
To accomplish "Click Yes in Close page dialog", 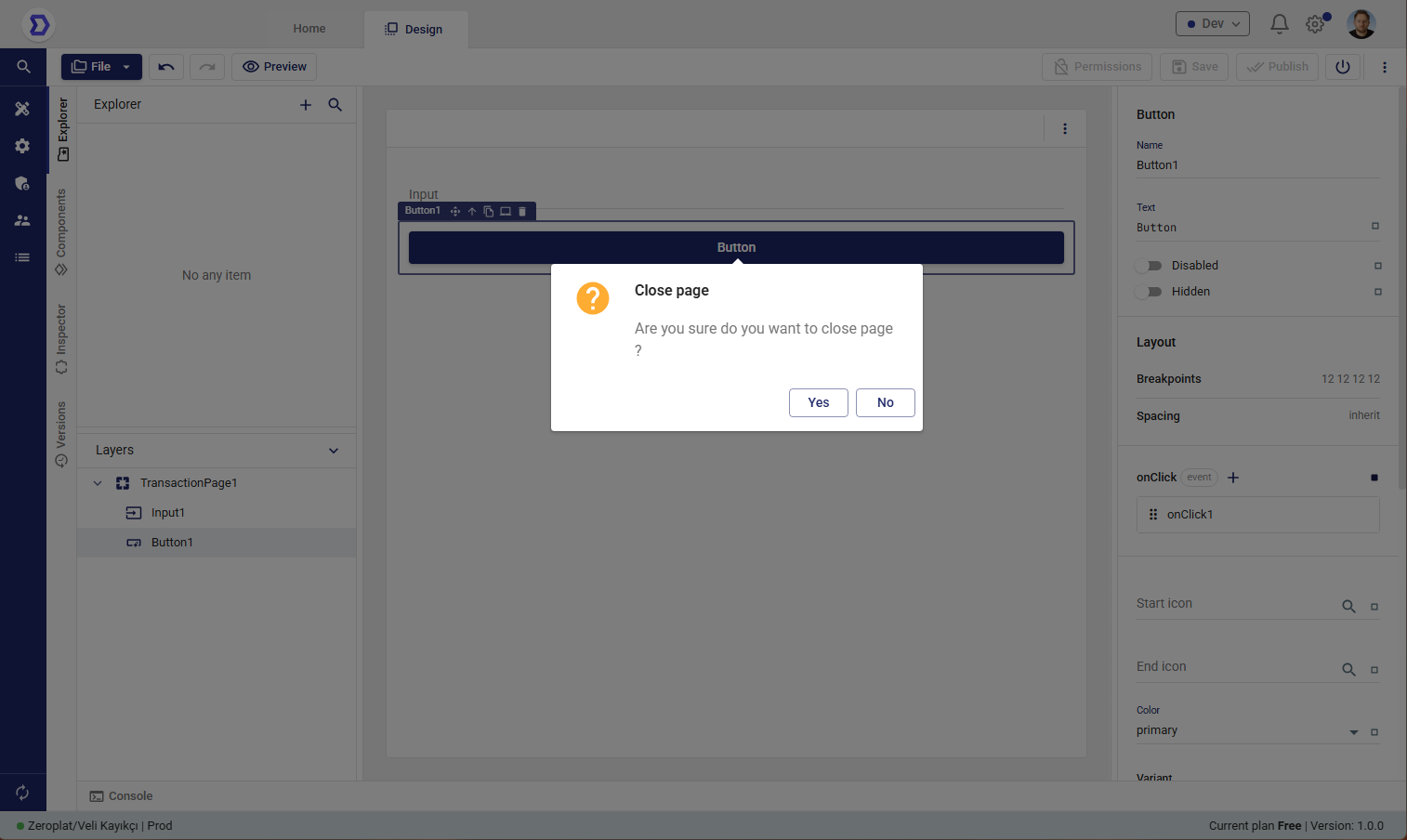I will coord(818,402).
